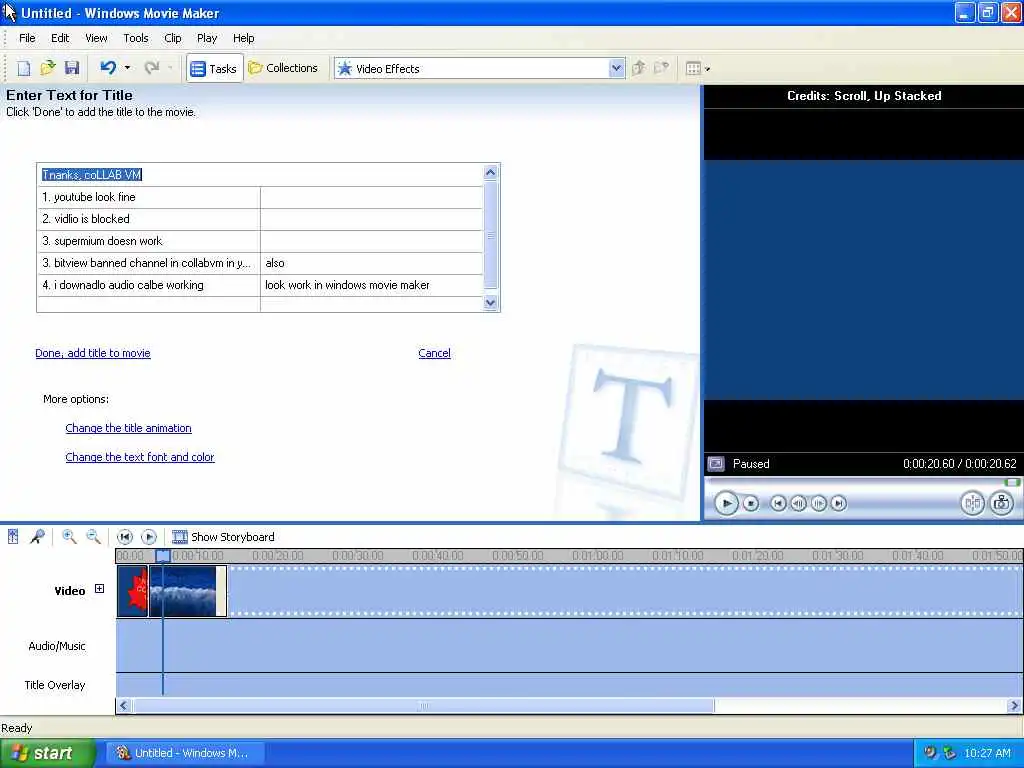
Task: Toggle the Collections pane button
Action: [283, 68]
